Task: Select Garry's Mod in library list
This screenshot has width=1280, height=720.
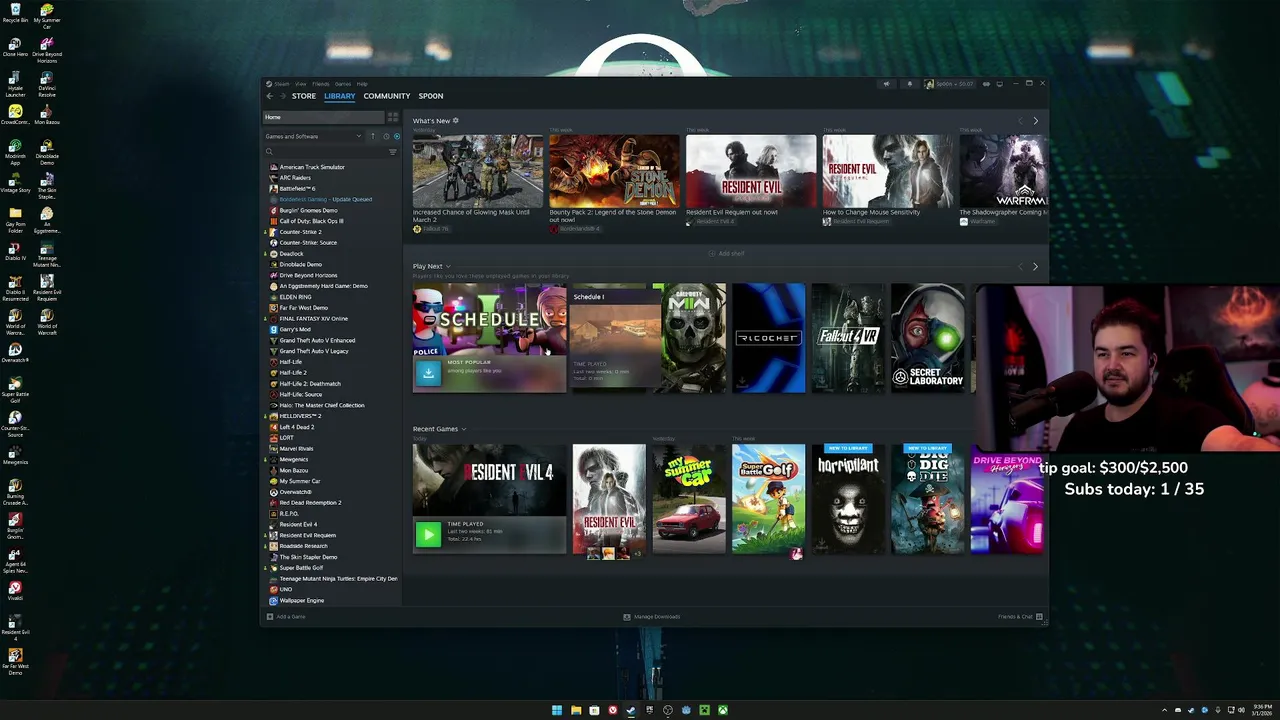Action: click(295, 329)
